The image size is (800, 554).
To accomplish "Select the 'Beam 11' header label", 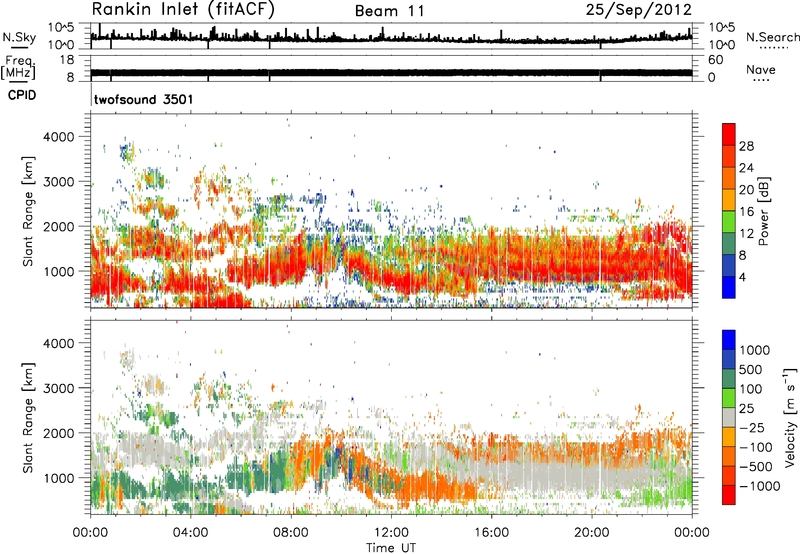I will point(390,11).
